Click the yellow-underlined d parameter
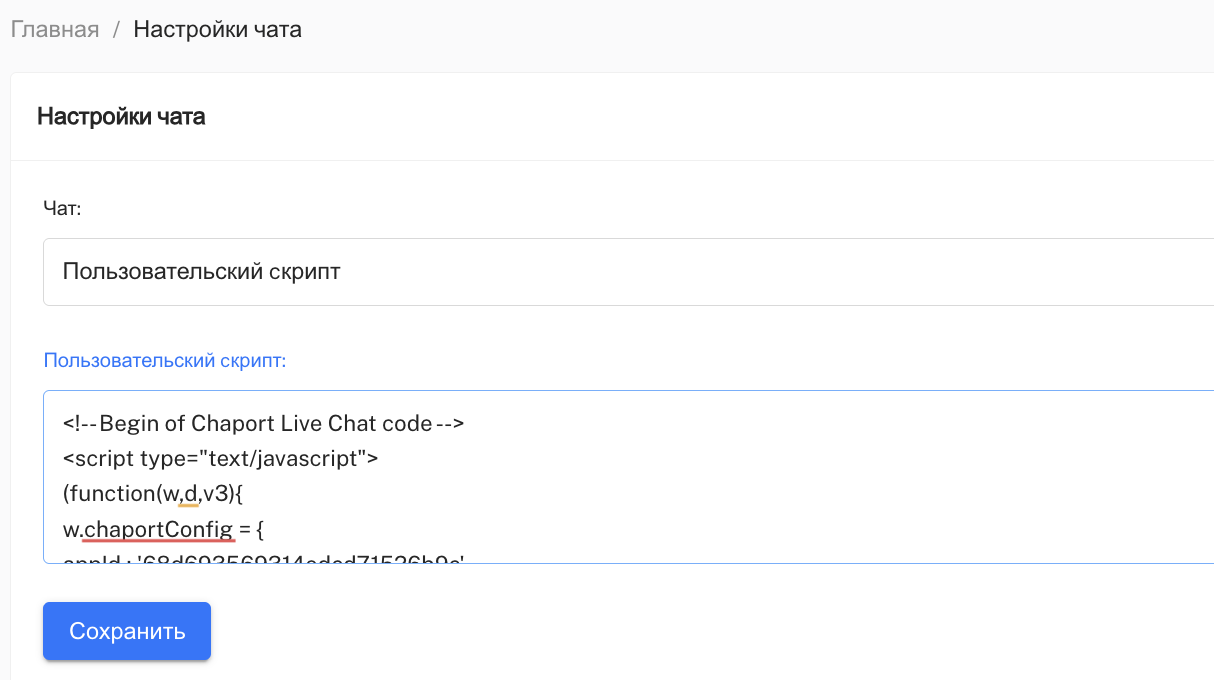Screen dimensions: 1214x680 coord(190,494)
